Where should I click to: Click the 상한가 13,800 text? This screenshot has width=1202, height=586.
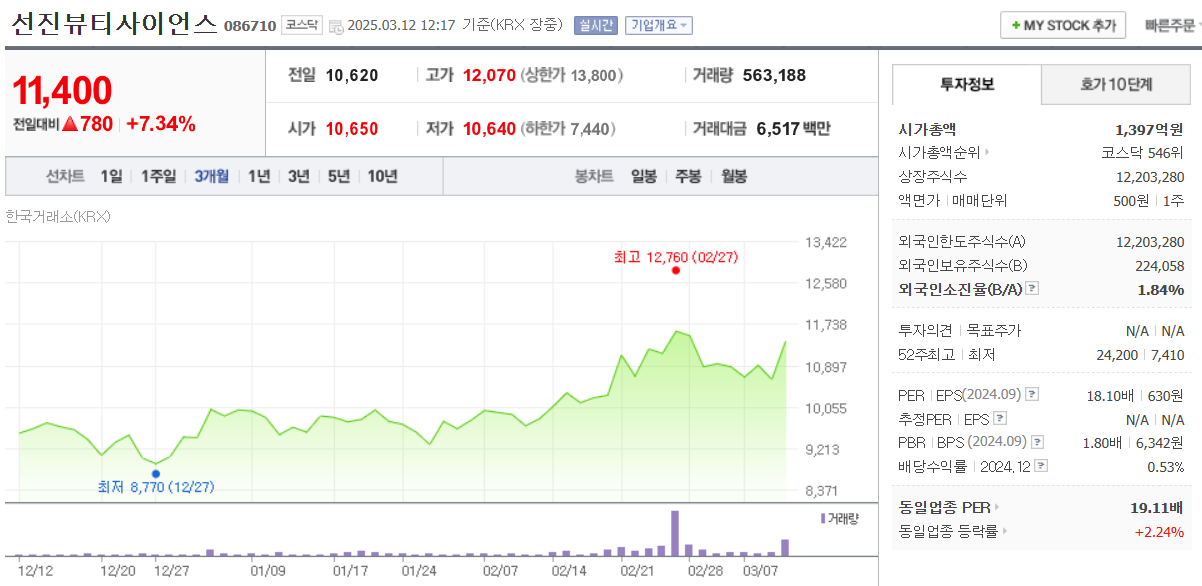572,75
